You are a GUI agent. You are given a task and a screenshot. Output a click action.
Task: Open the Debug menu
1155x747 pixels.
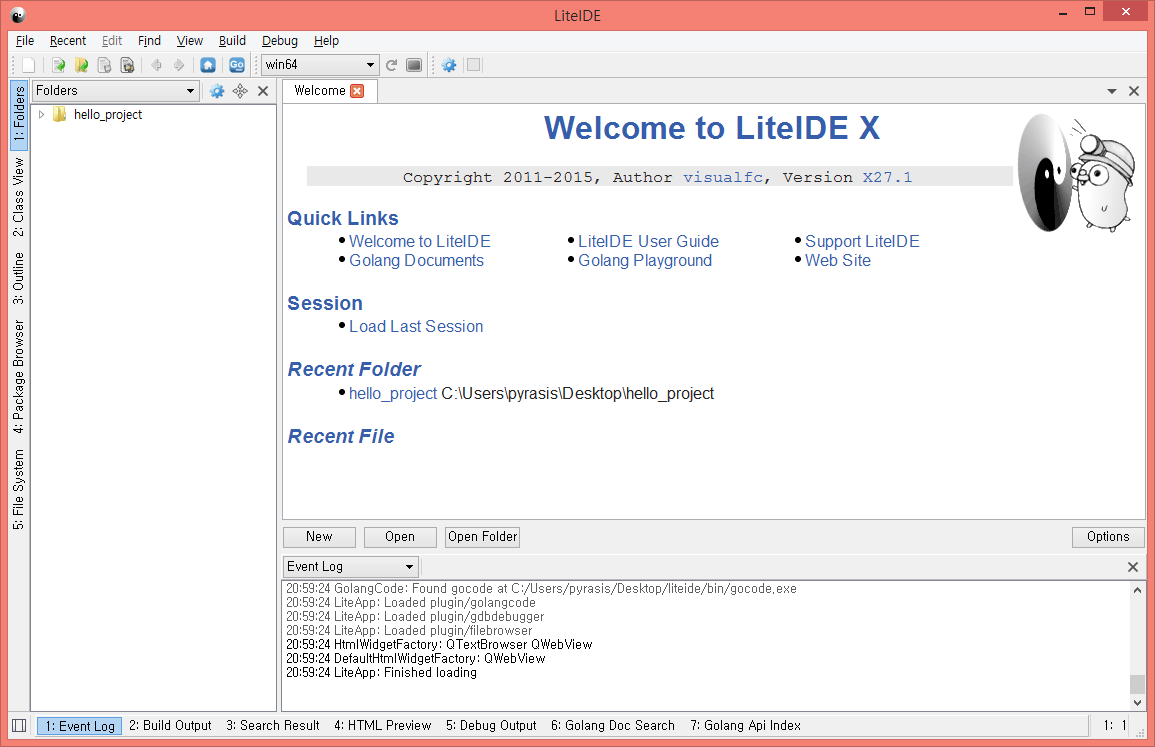coord(279,41)
